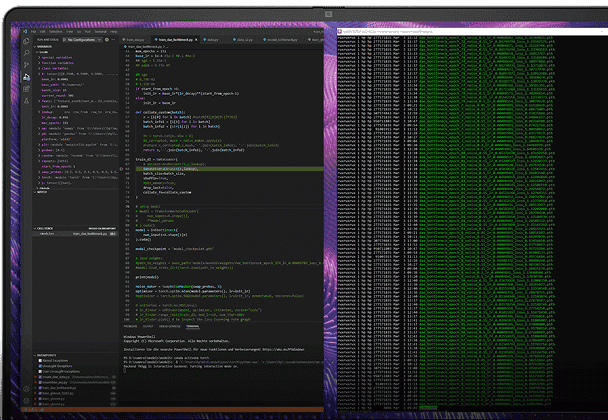Click the start debugging play arrow
Screen dimensions: 608x420
click(64, 40)
